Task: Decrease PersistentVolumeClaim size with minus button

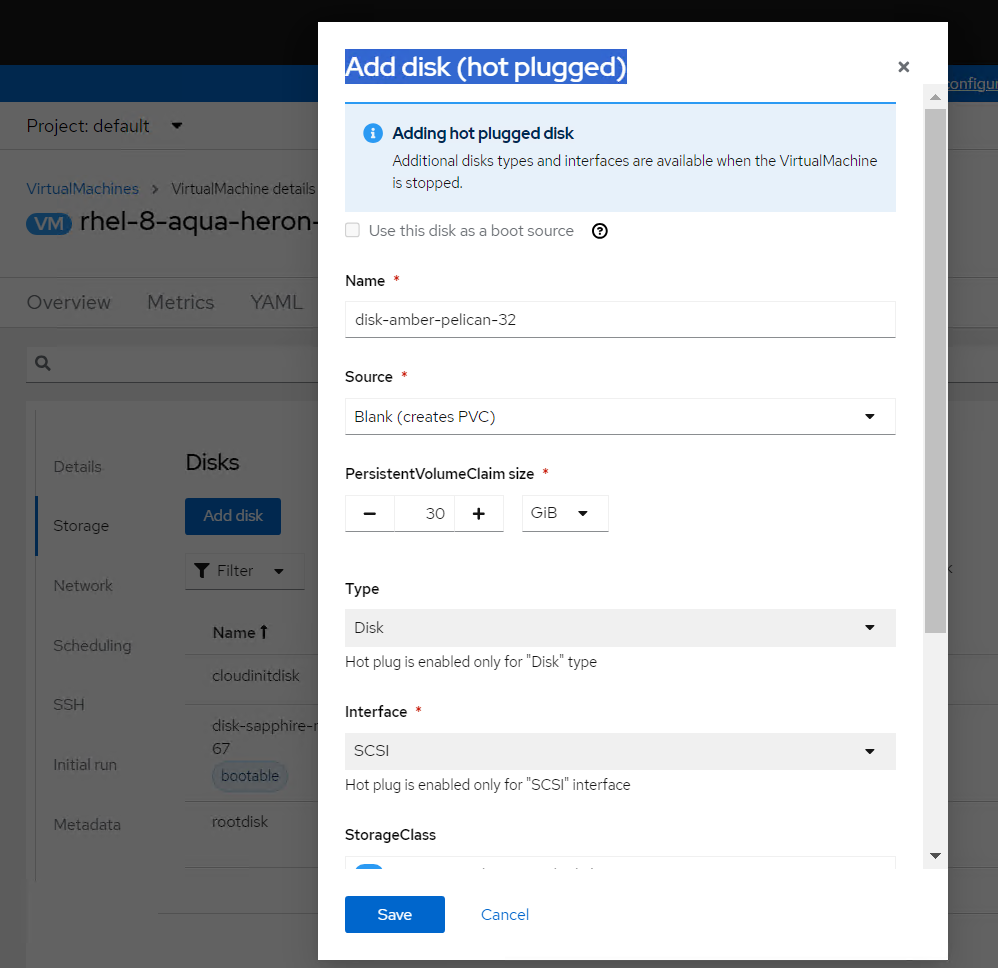Action: (x=370, y=513)
